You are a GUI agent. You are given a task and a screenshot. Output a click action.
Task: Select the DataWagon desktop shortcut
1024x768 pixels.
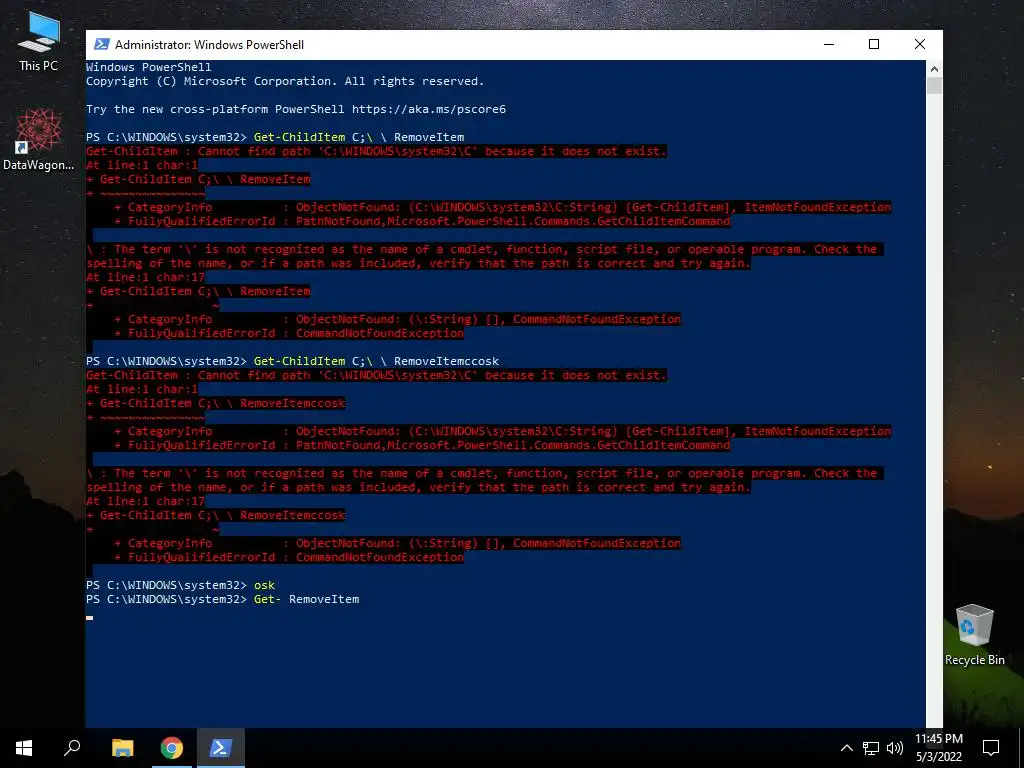38,139
